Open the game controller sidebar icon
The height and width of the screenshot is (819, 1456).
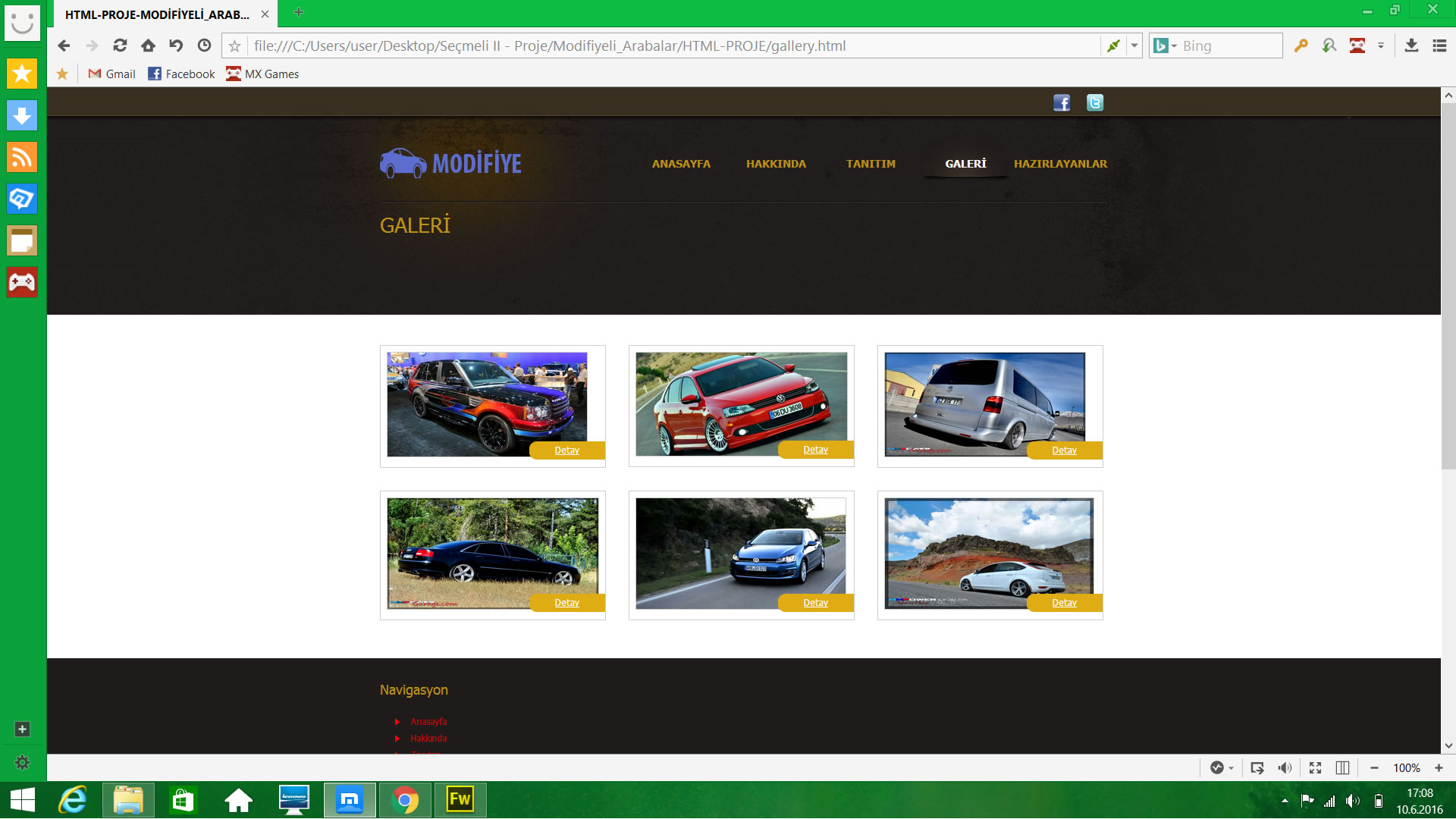pos(21,282)
